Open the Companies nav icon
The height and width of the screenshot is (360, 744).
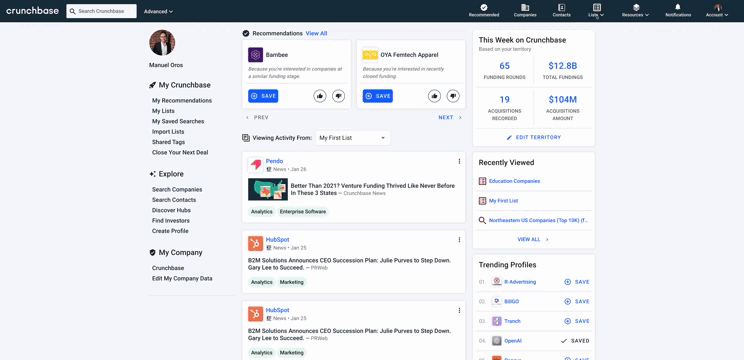525,10
